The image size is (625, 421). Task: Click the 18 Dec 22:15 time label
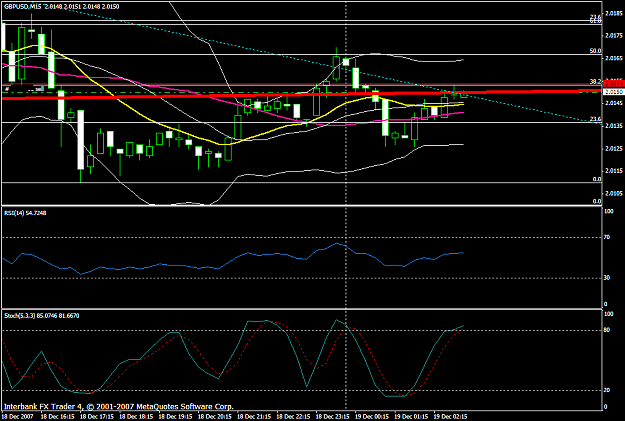pyautogui.click(x=293, y=416)
